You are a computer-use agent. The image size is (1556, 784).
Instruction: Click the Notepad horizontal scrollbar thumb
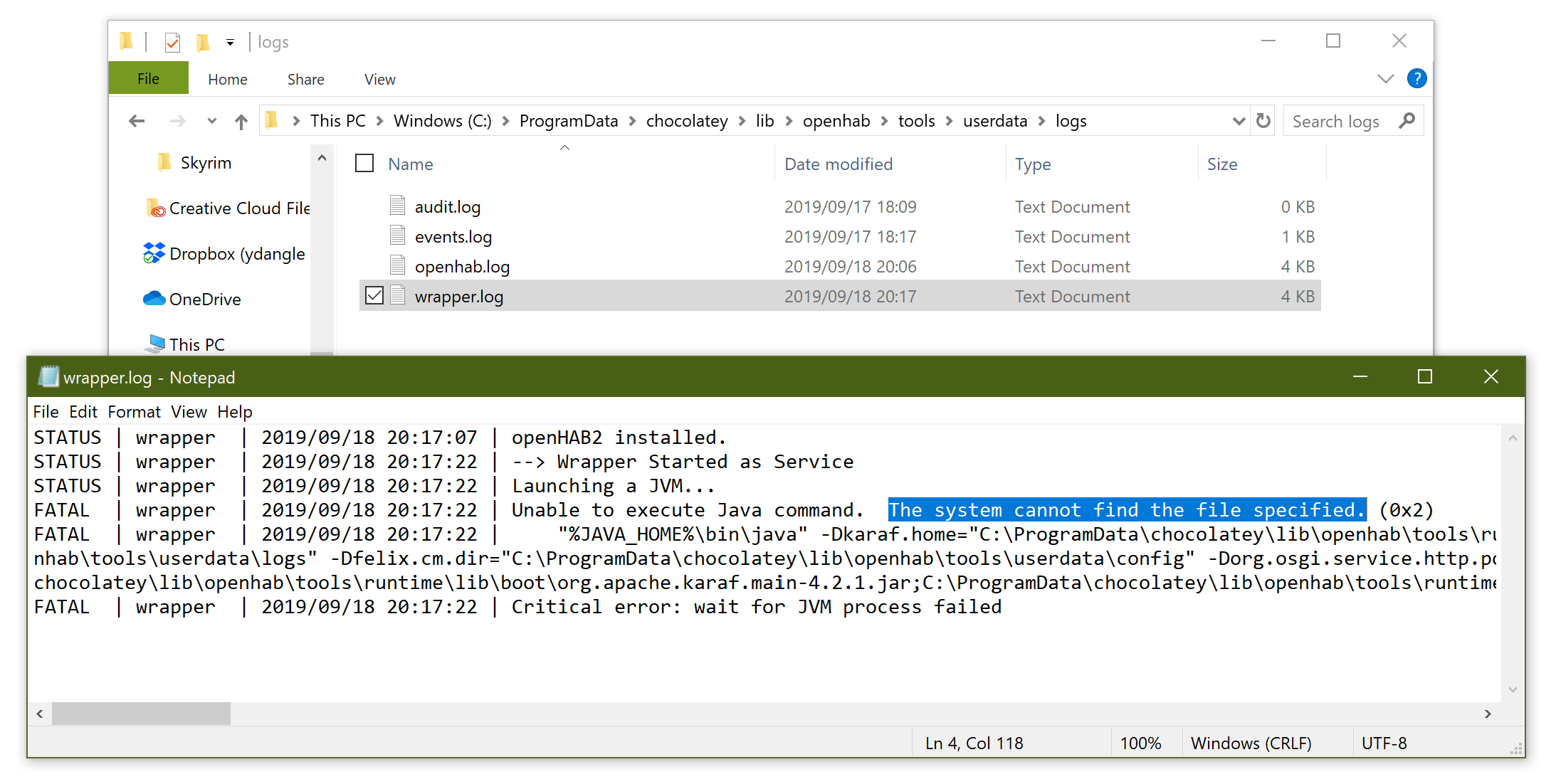pos(141,714)
